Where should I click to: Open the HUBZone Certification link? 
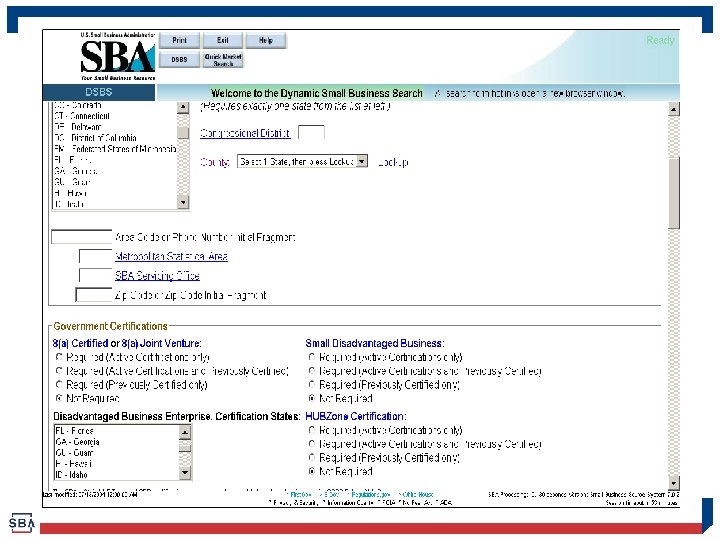tap(354, 416)
